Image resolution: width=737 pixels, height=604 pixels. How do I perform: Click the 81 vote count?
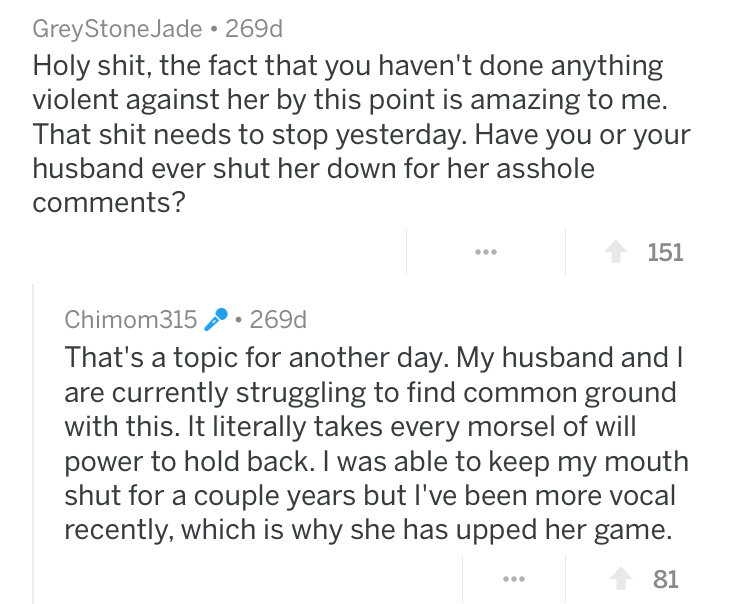click(665, 579)
